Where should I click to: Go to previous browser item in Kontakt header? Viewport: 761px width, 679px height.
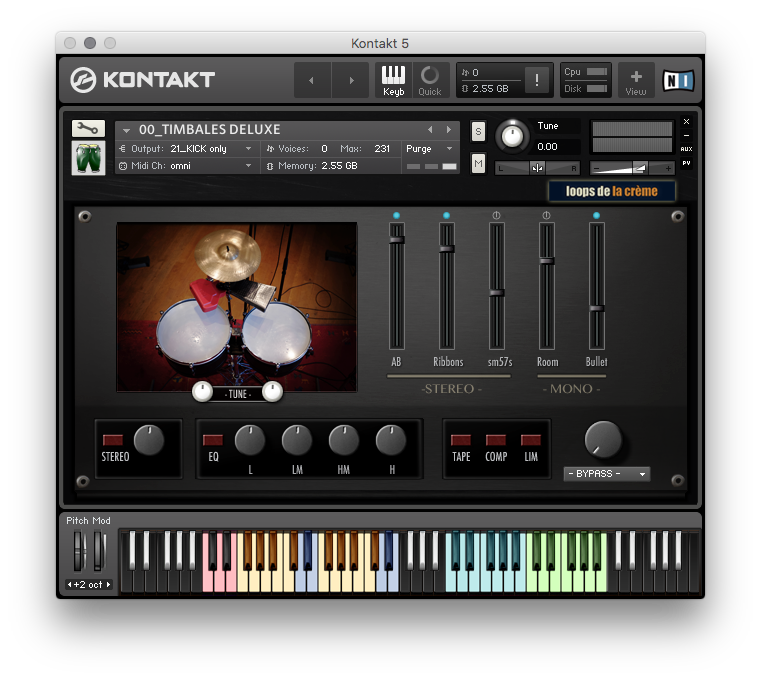click(312, 80)
